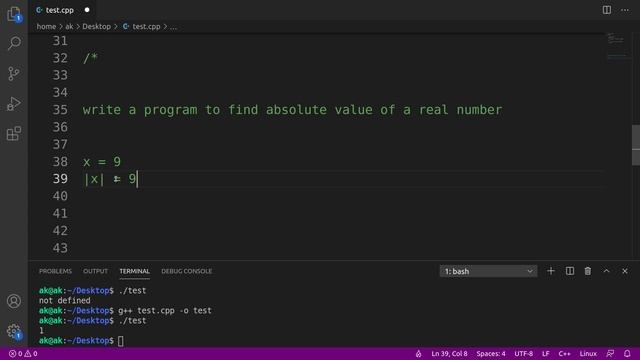Open the feedback icon in status bar
The image size is (640, 360).
point(610,353)
